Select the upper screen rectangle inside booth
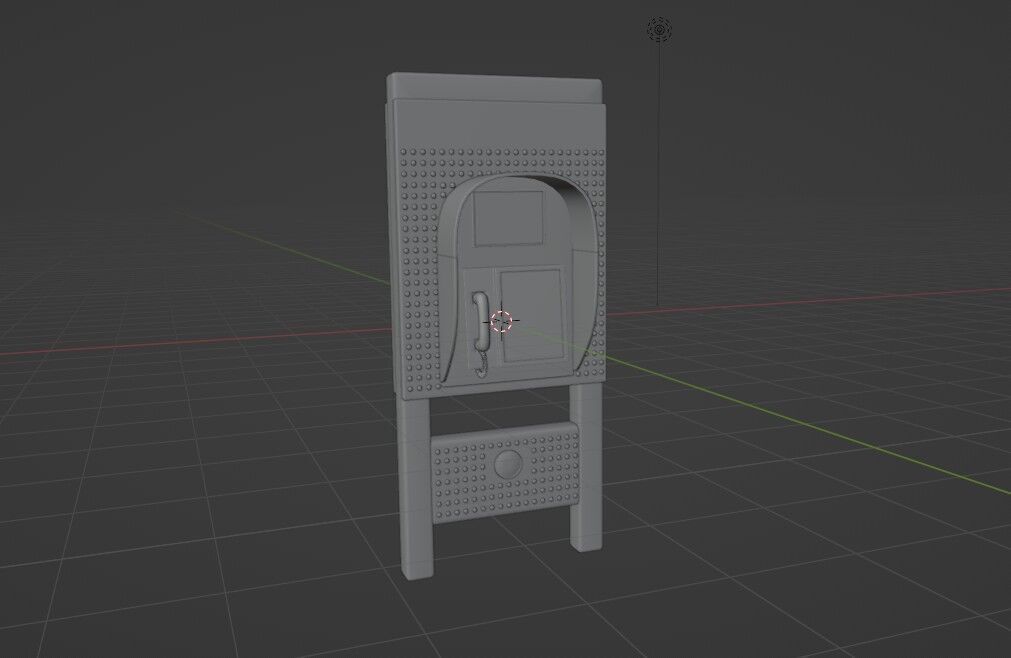The width and height of the screenshot is (1011, 658). (x=509, y=218)
